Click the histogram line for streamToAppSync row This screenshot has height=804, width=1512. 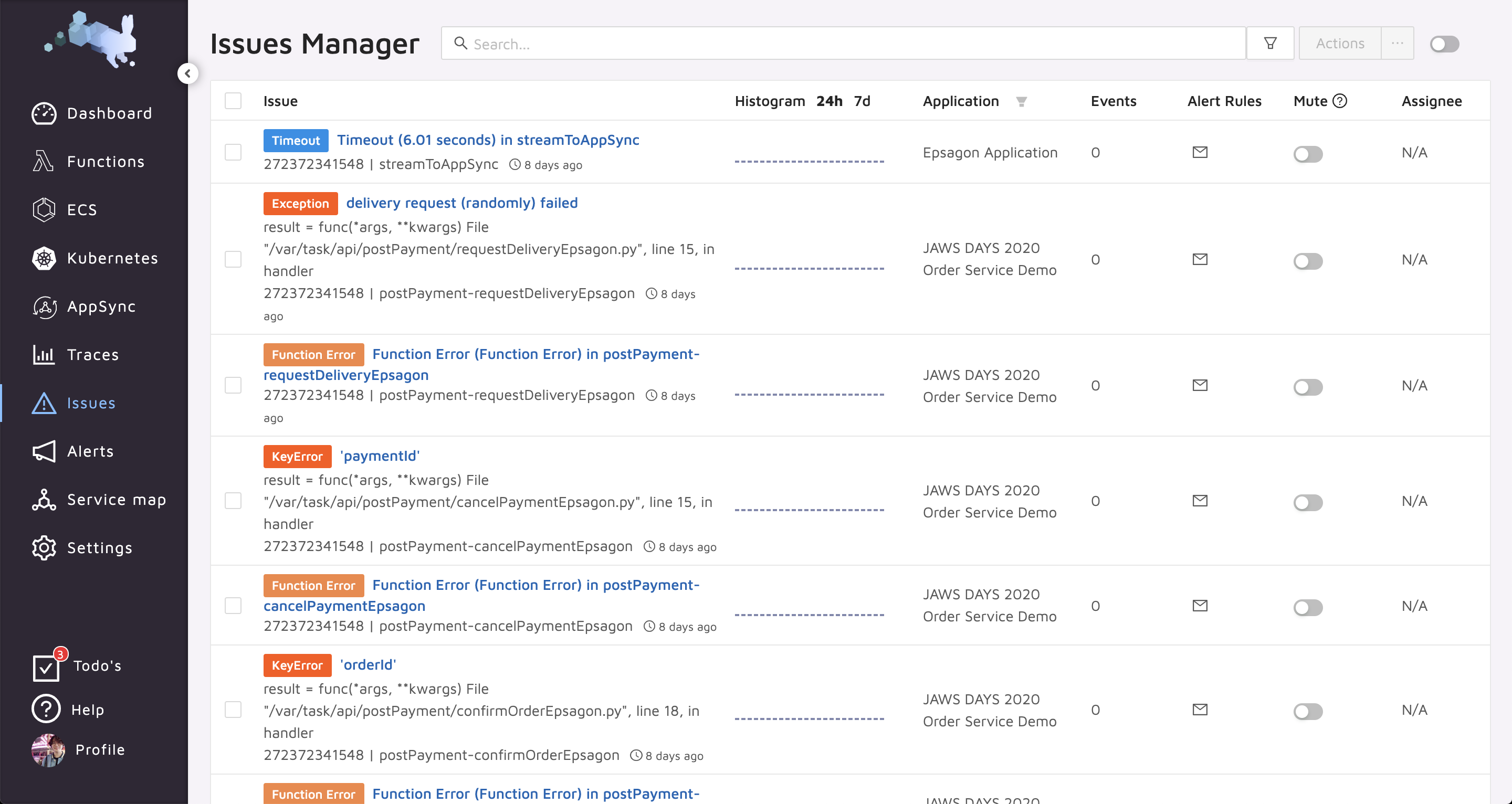coord(809,162)
